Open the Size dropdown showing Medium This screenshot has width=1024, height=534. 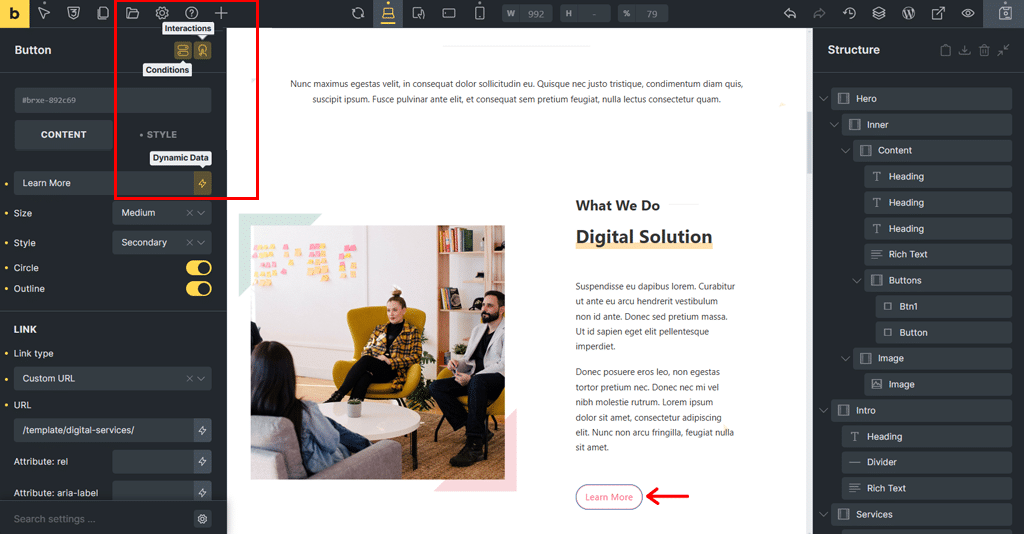click(162, 213)
